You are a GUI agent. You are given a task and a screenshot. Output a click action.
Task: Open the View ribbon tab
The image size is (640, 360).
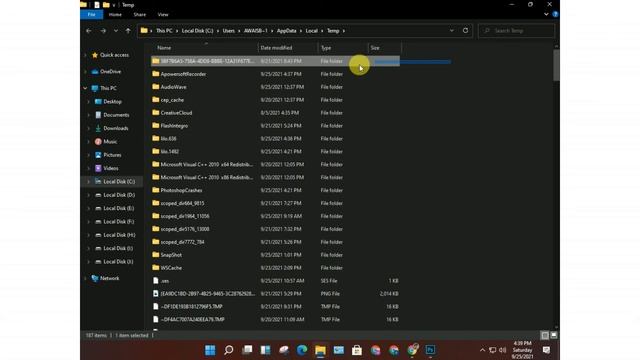tap(163, 14)
